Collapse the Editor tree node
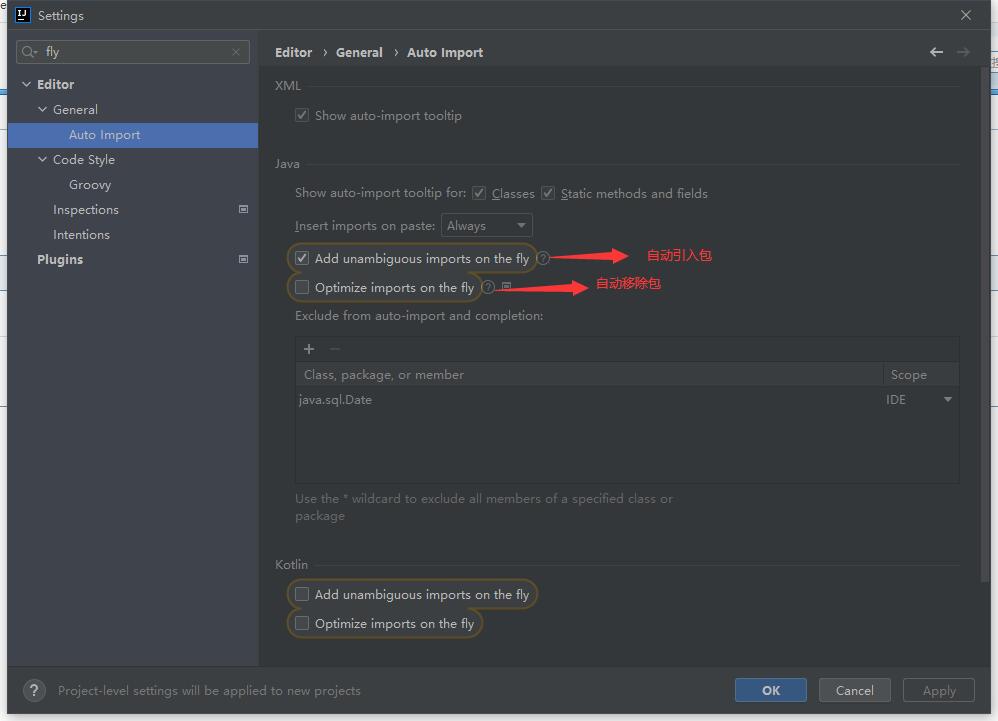Screen dimensions: 998x721 pyautogui.click(x=26, y=84)
